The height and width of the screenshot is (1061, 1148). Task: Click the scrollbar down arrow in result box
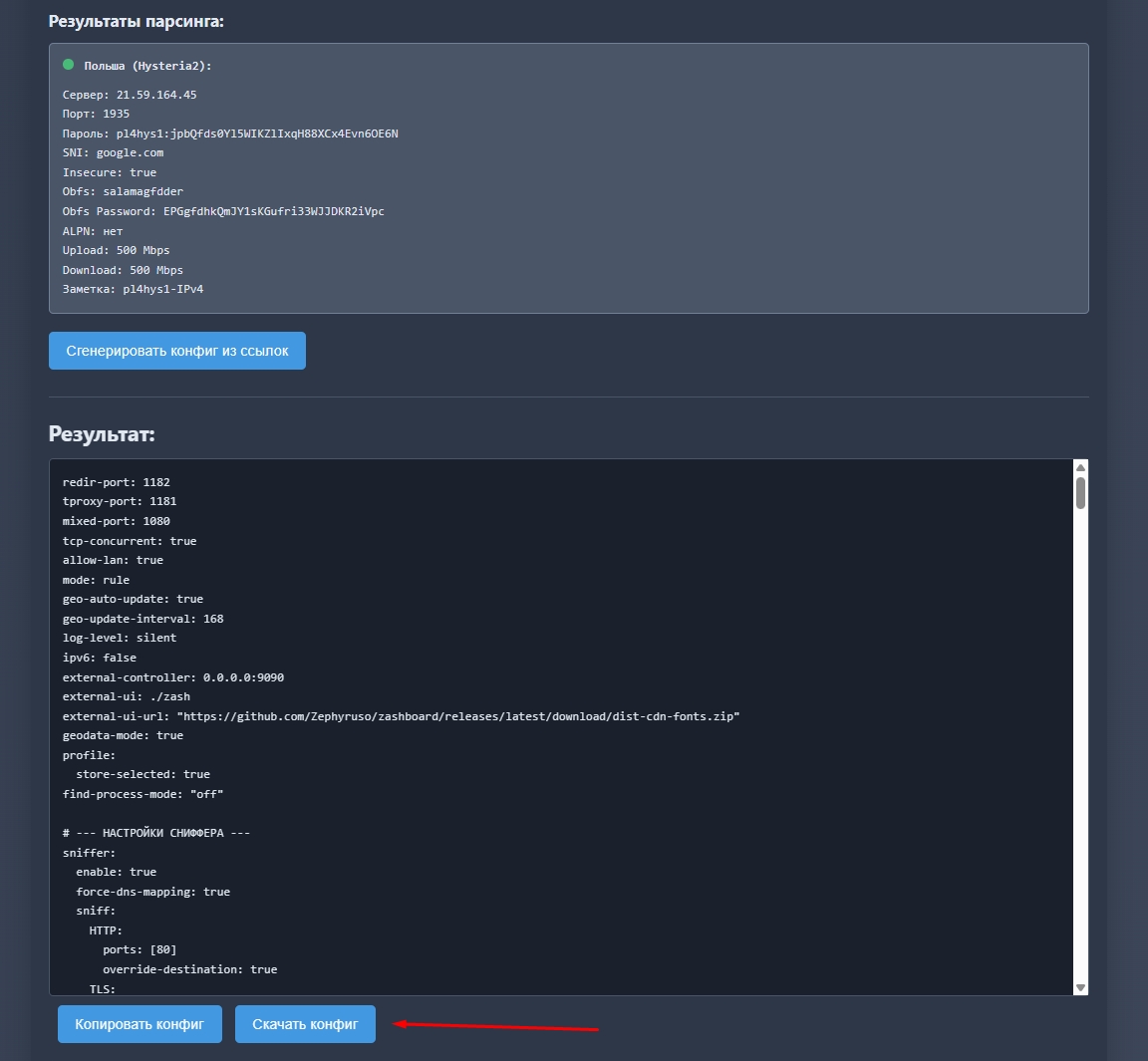point(1080,986)
